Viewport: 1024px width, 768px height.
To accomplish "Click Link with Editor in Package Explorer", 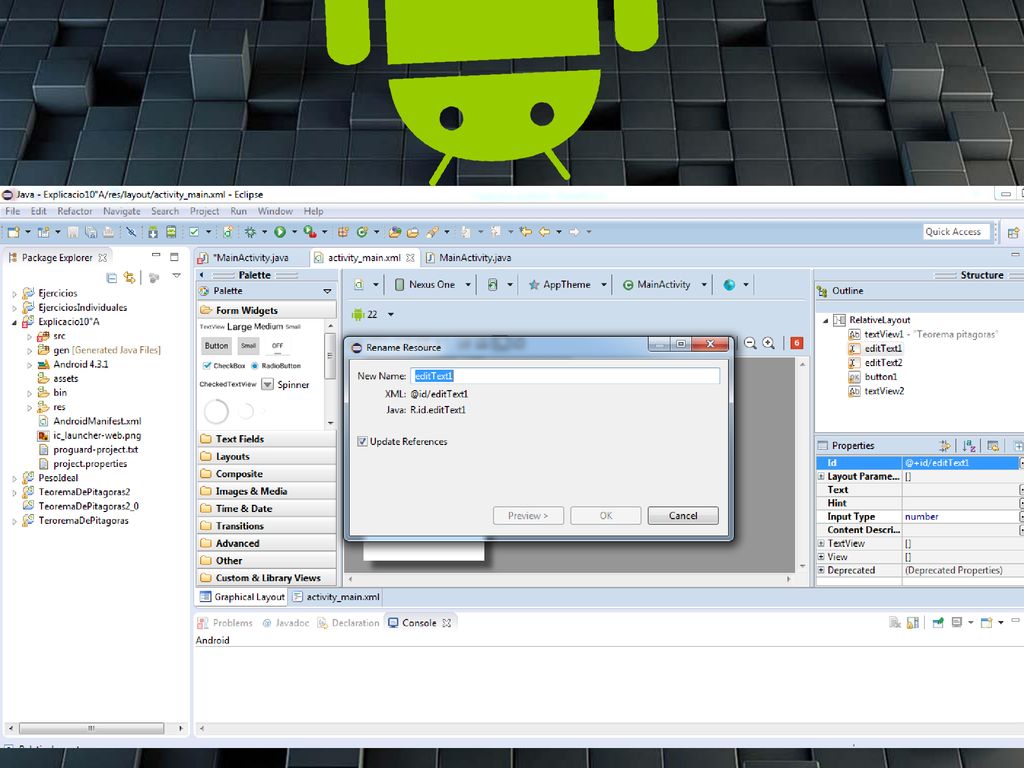I will tap(129, 278).
